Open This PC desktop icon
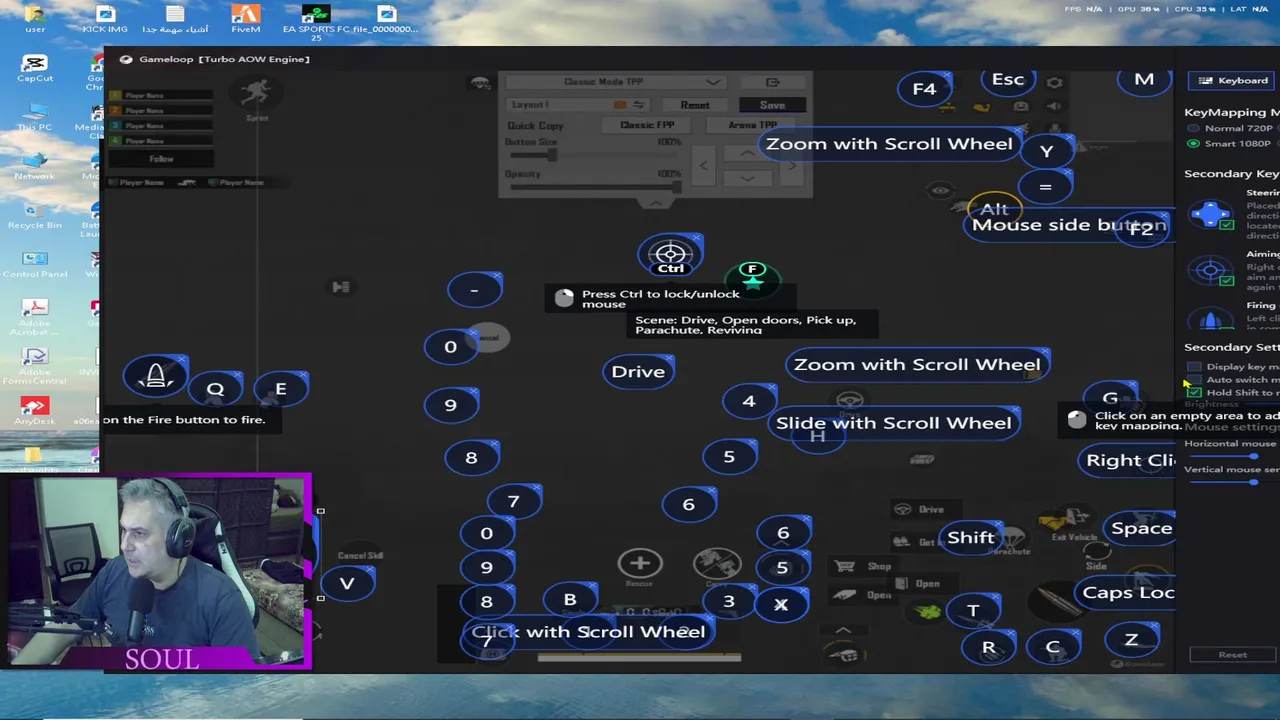 pyautogui.click(x=35, y=116)
